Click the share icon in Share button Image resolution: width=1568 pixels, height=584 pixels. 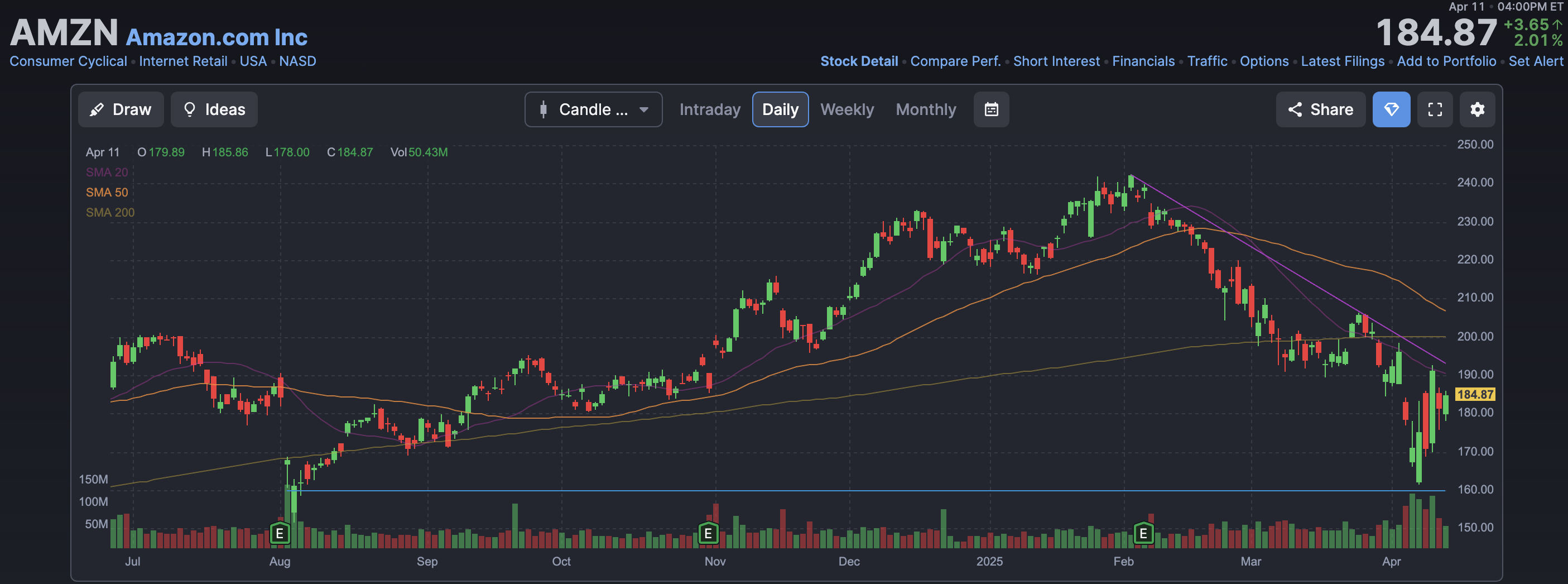[x=1295, y=109]
